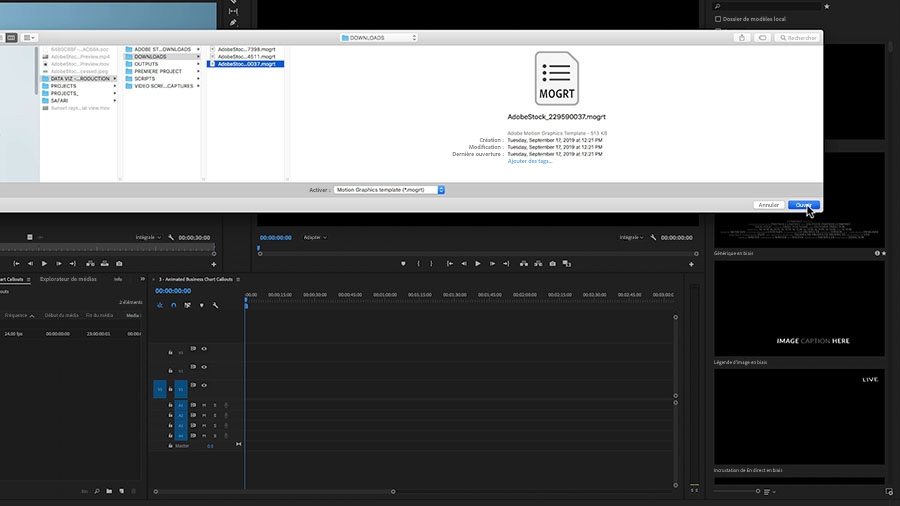
Task: Toggle visibility of track V1
Action: pyautogui.click(x=204, y=386)
